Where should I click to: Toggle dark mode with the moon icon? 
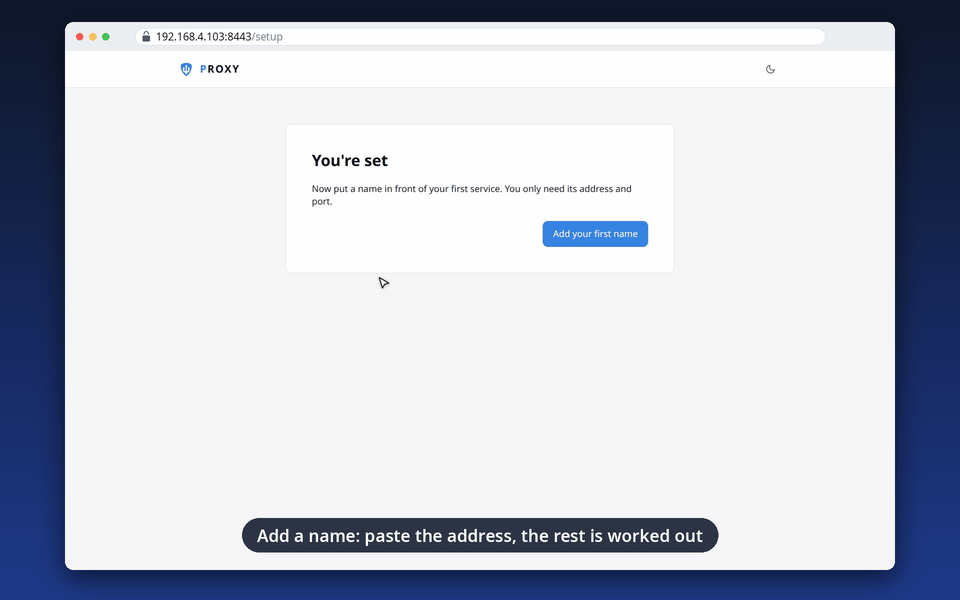click(770, 69)
